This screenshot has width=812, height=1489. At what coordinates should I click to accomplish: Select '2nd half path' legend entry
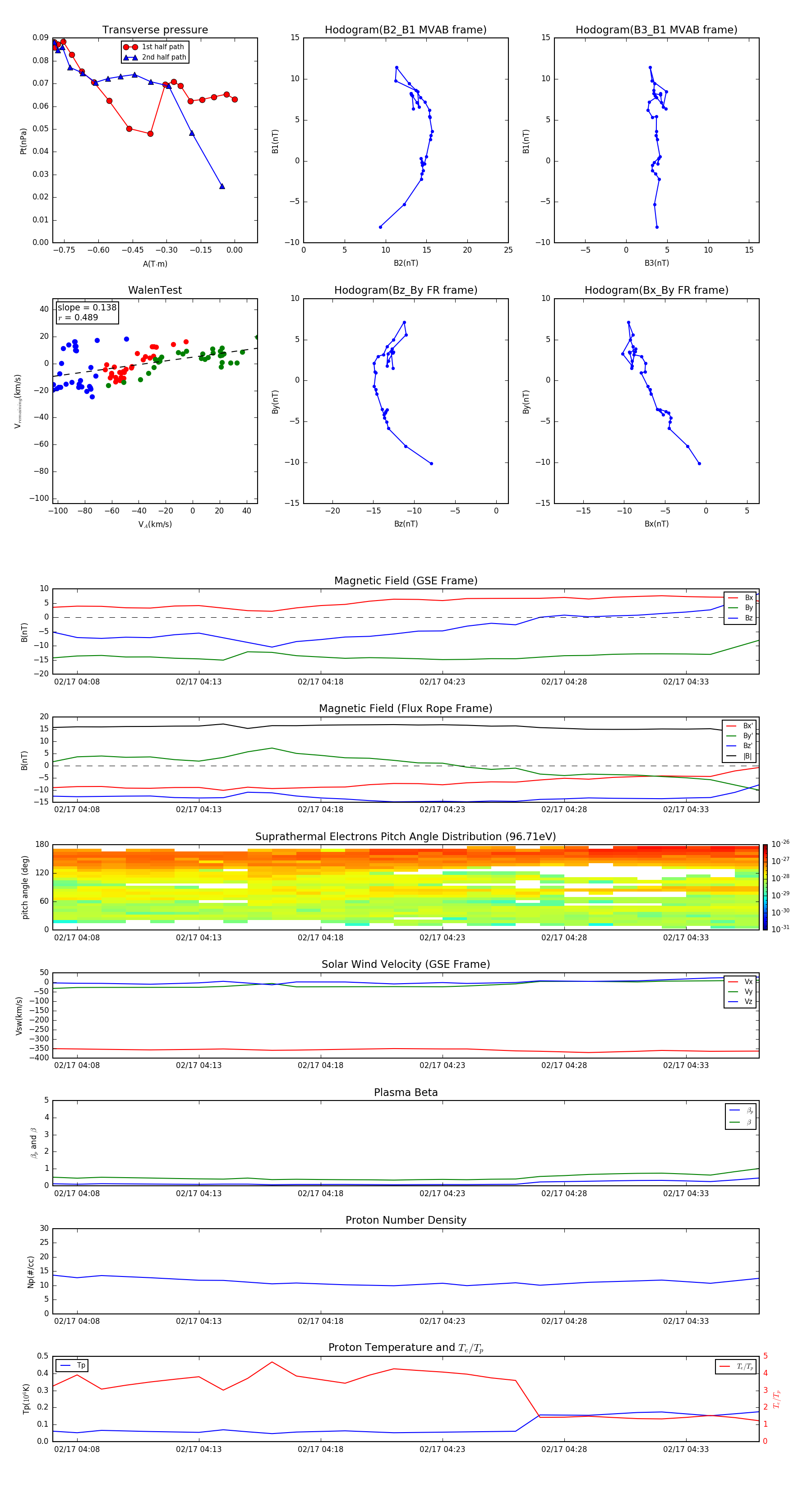[x=155, y=57]
